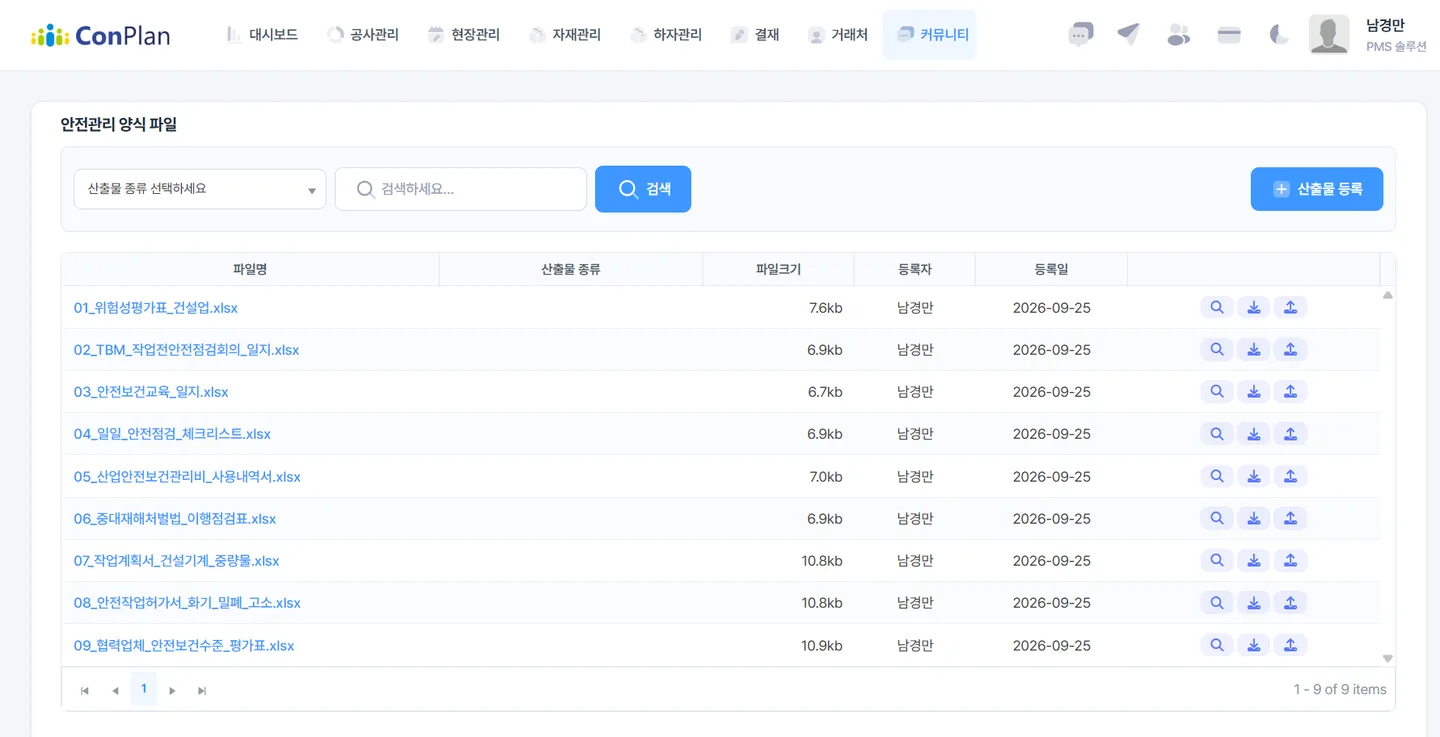Open the 하자관리 menu

click(666, 35)
